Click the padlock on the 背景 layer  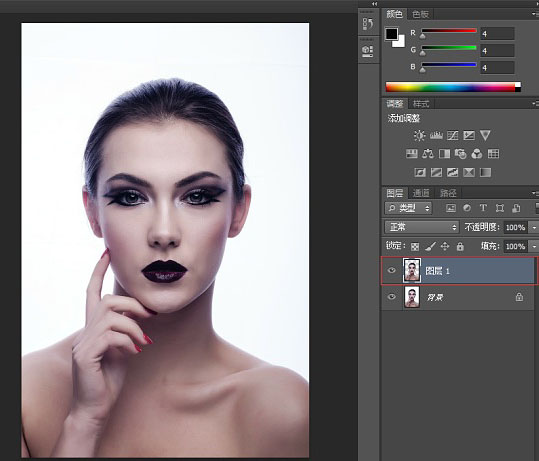point(519,297)
